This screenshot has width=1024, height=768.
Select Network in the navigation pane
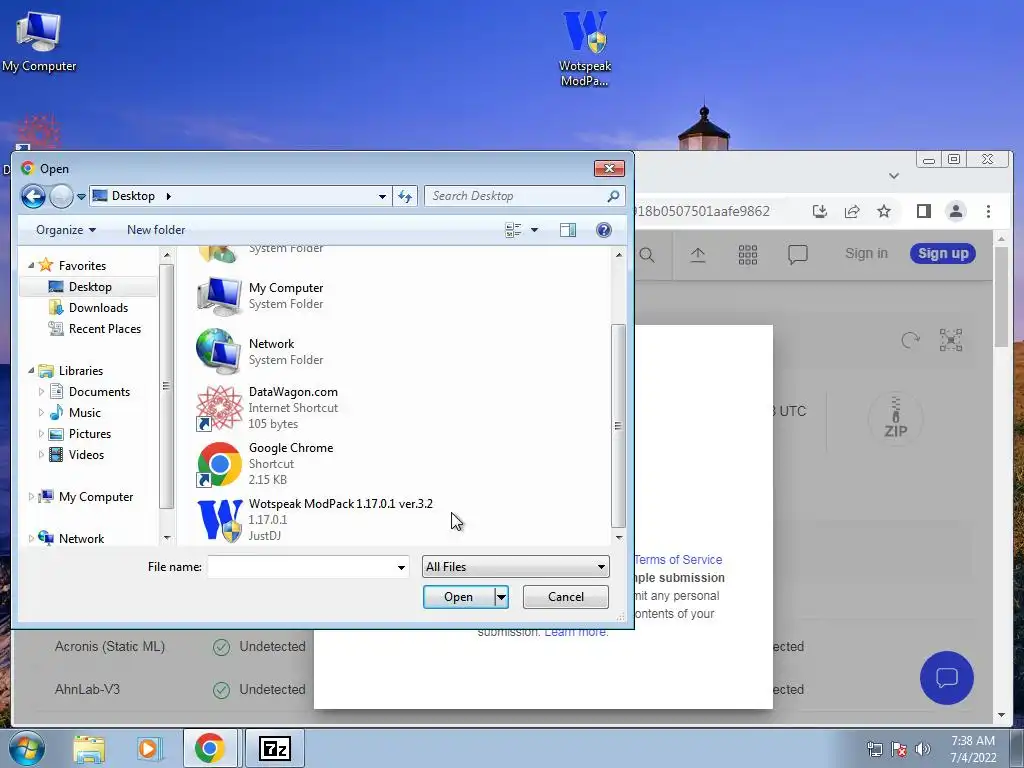(81, 539)
